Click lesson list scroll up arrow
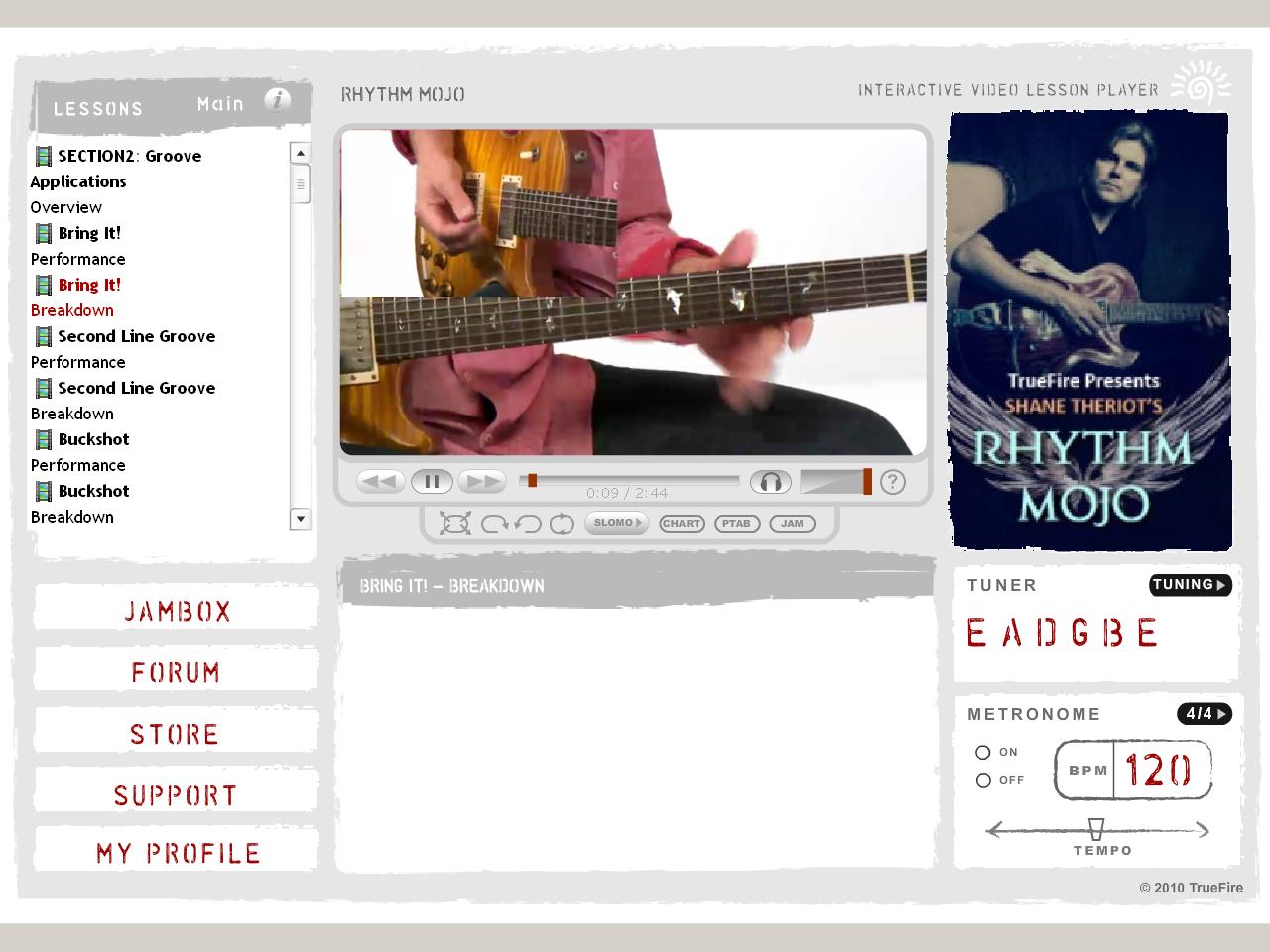This screenshot has height=952, width=1270. pyautogui.click(x=300, y=153)
